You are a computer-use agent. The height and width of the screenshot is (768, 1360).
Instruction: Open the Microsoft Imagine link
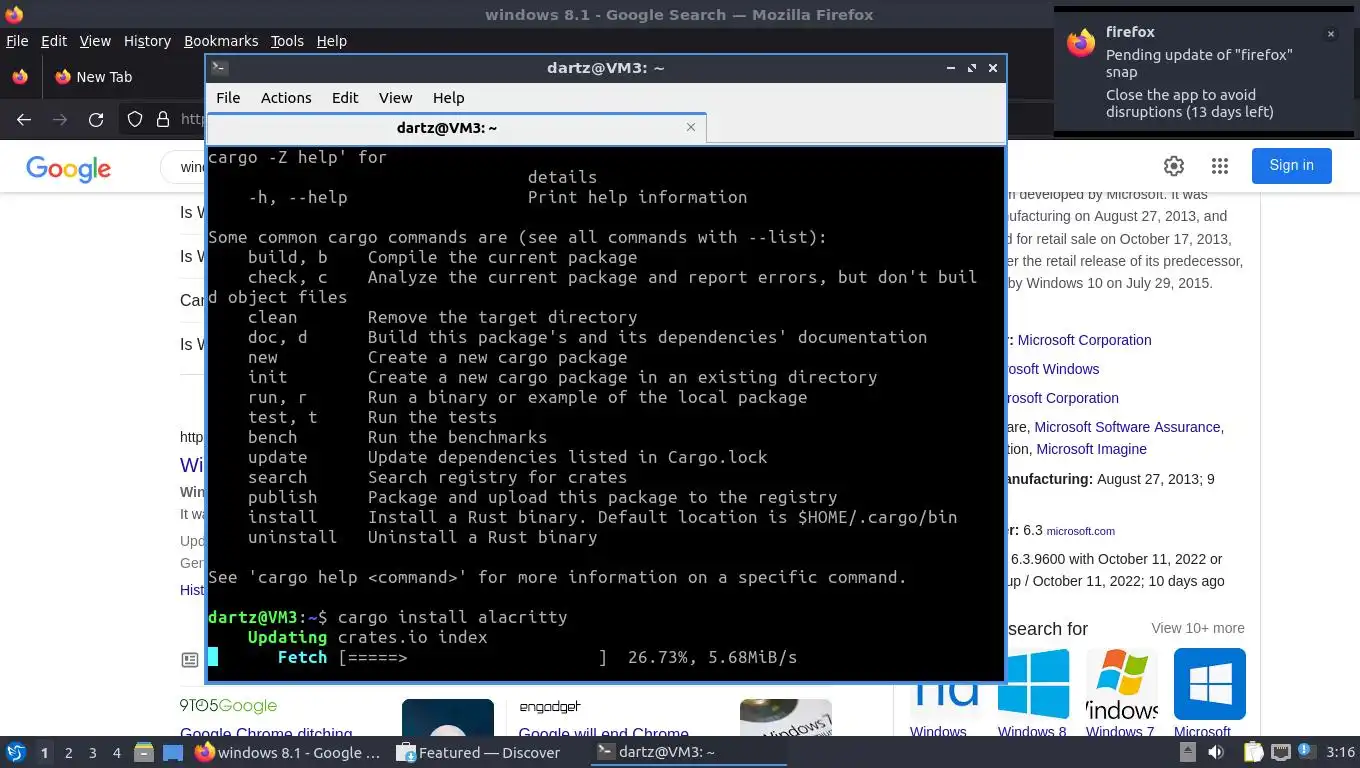pyautogui.click(x=1091, y=449)
